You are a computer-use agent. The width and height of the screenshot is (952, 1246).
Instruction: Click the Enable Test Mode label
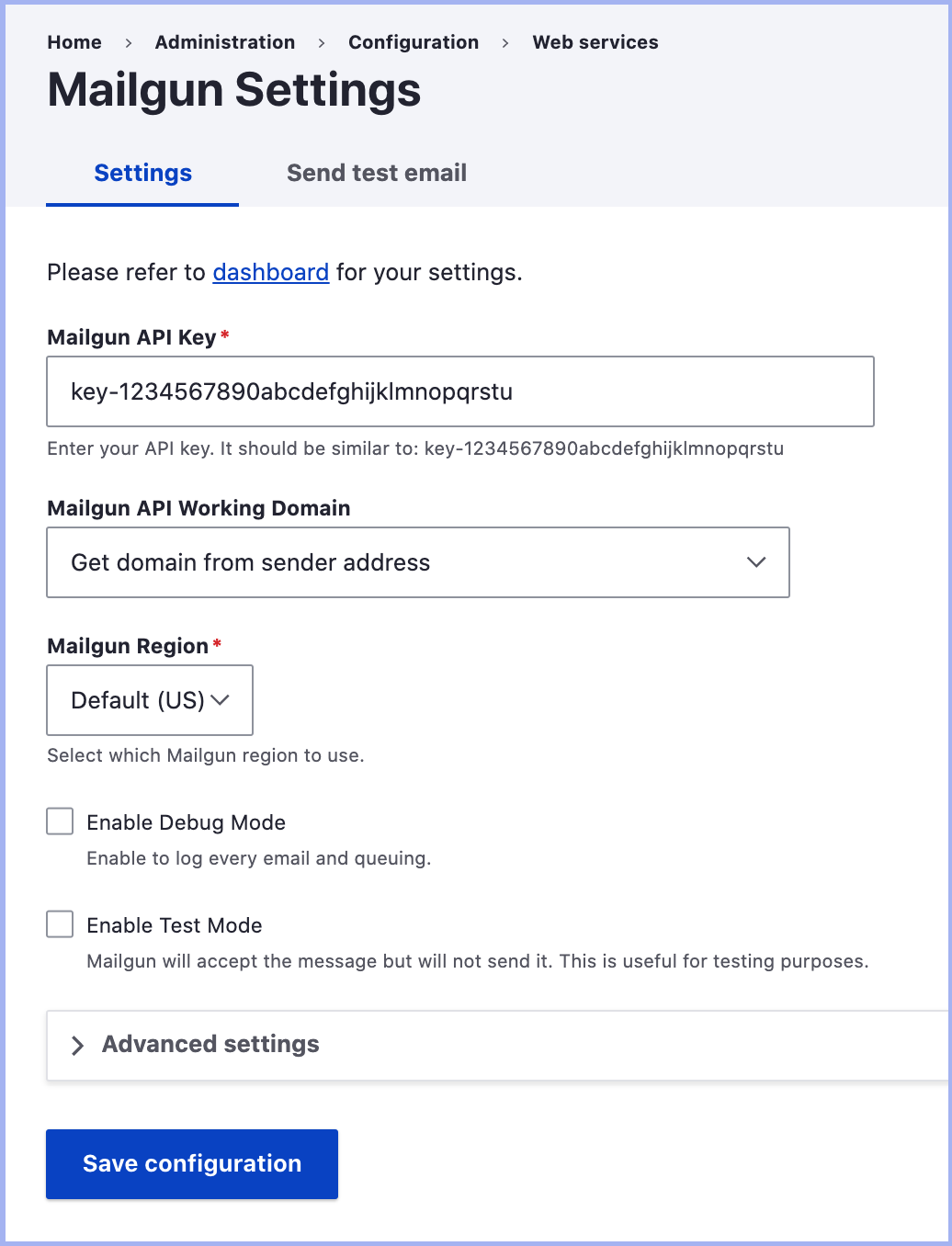point(174,925)
